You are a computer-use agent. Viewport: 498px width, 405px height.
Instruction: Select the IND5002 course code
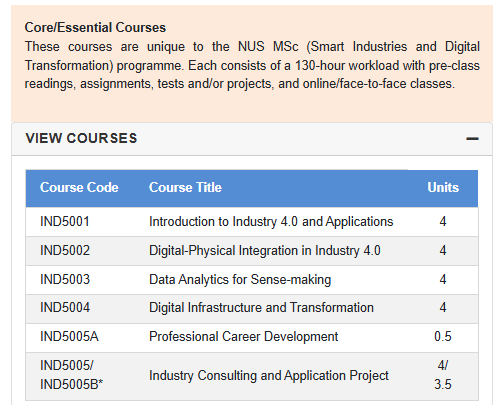65,251
